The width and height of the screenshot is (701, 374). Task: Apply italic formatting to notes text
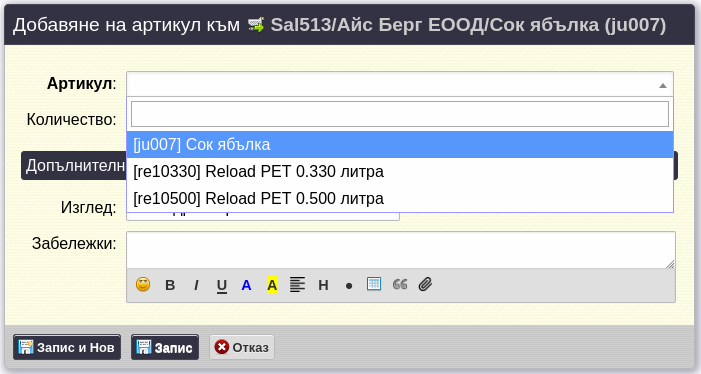[196, 285]
